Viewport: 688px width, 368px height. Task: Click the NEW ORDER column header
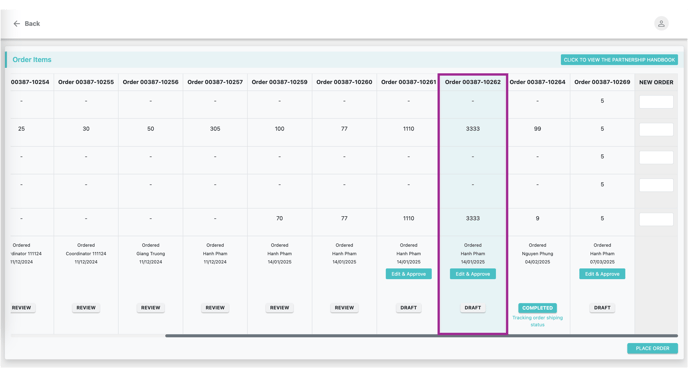click(656, 82)
